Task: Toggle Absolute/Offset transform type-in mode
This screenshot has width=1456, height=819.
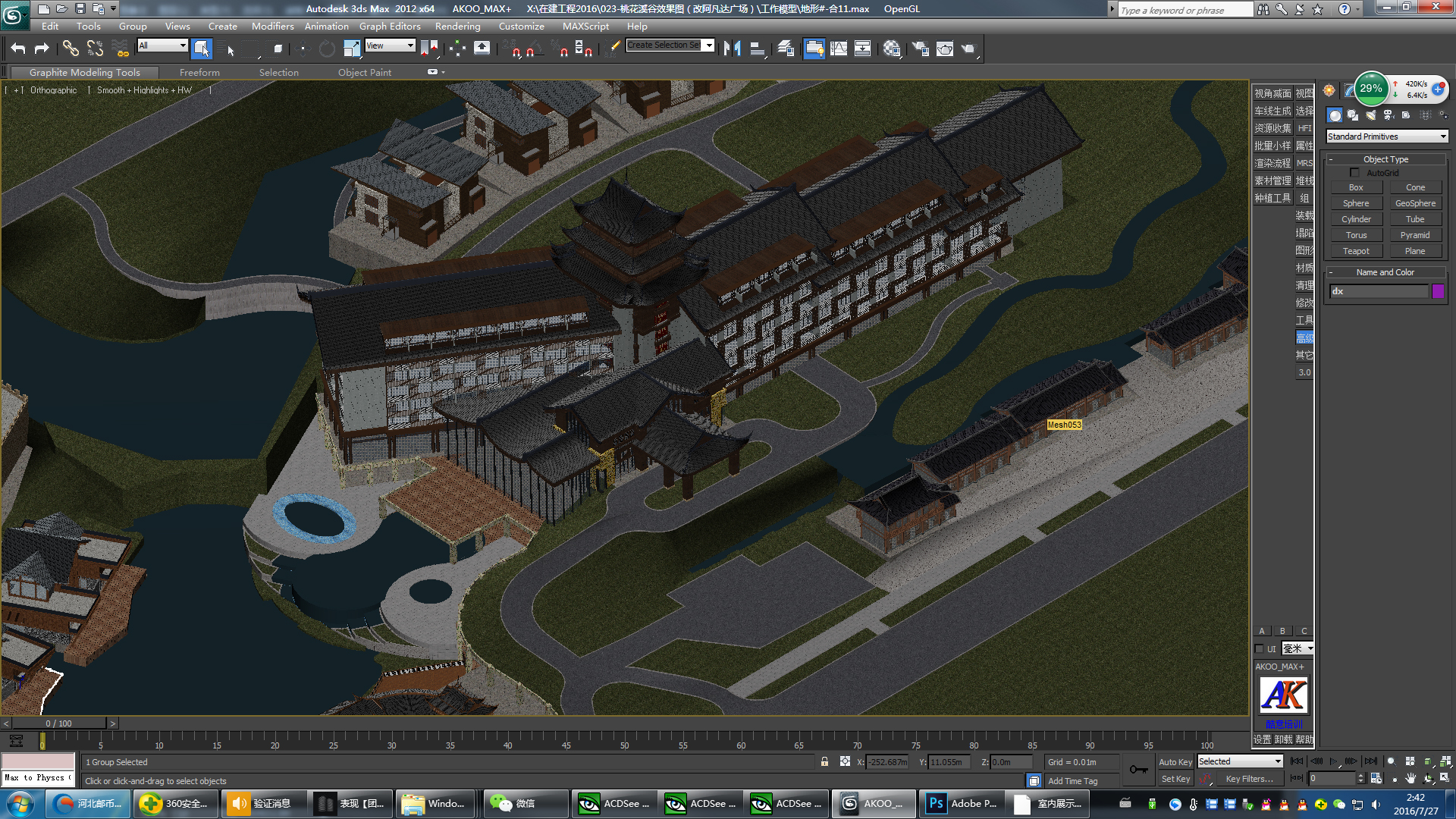Action: (845, 761)
